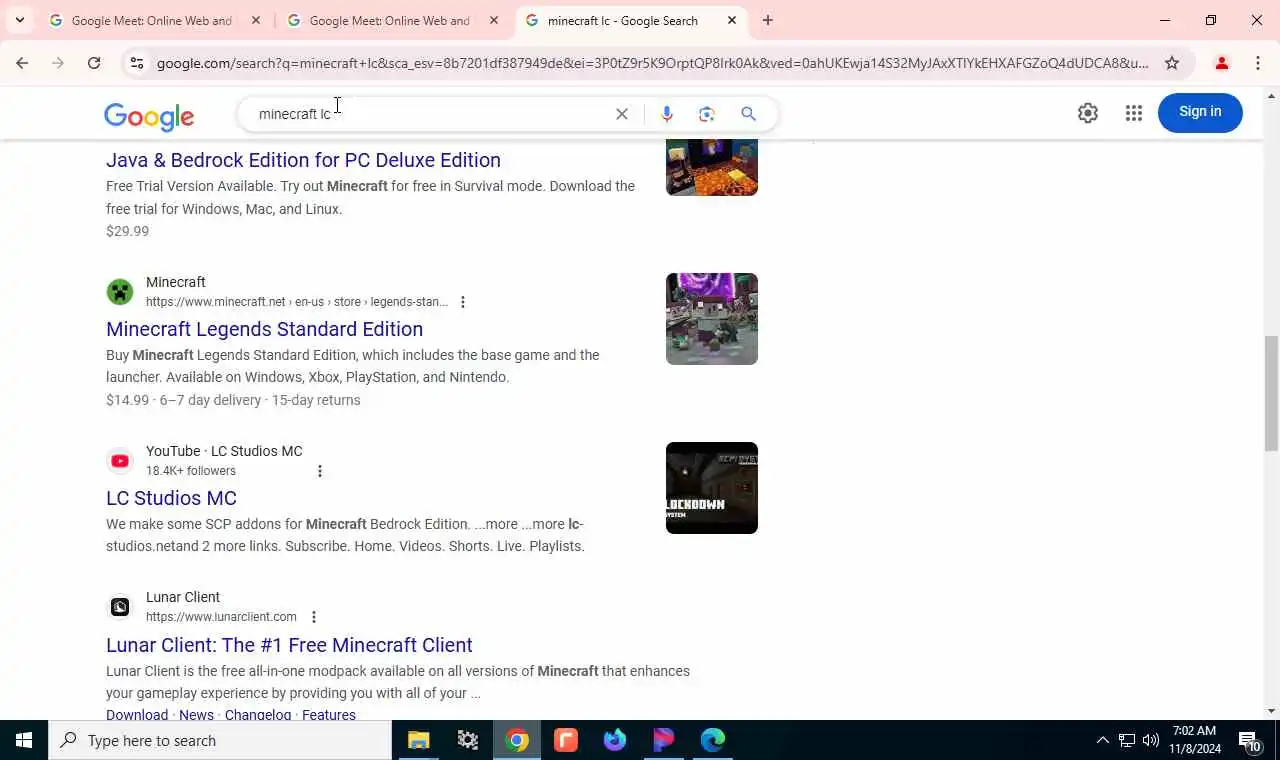Close the first Google Meet tab

[256, 20]
